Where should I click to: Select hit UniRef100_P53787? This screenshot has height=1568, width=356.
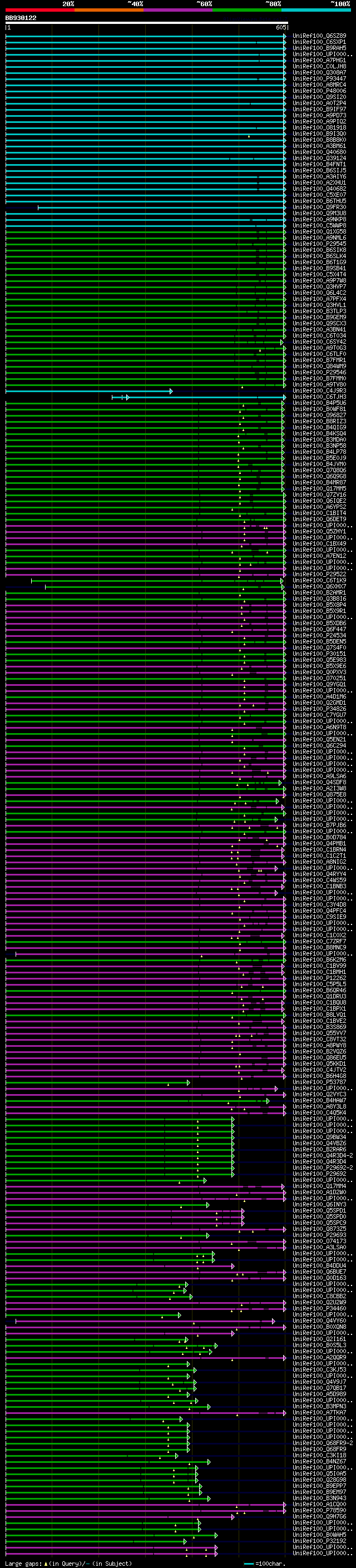[319, 1082]
